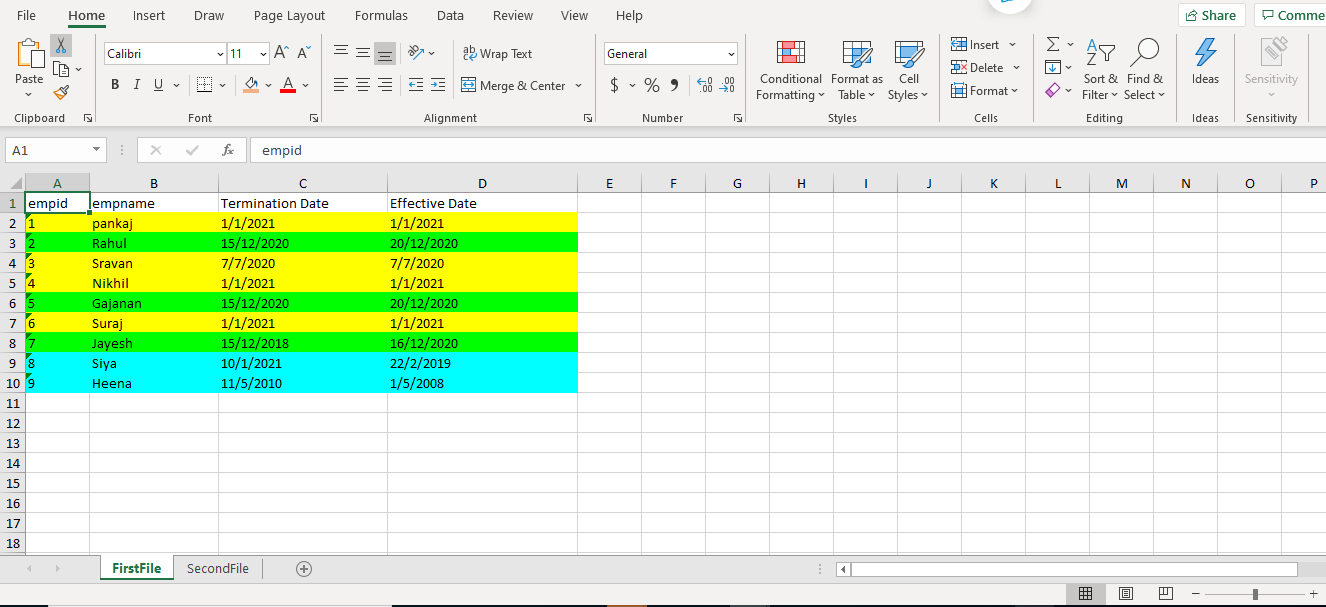Click the Insert Function fx icon
Viewport: 1326px width, 607px height.
(228, 150)
